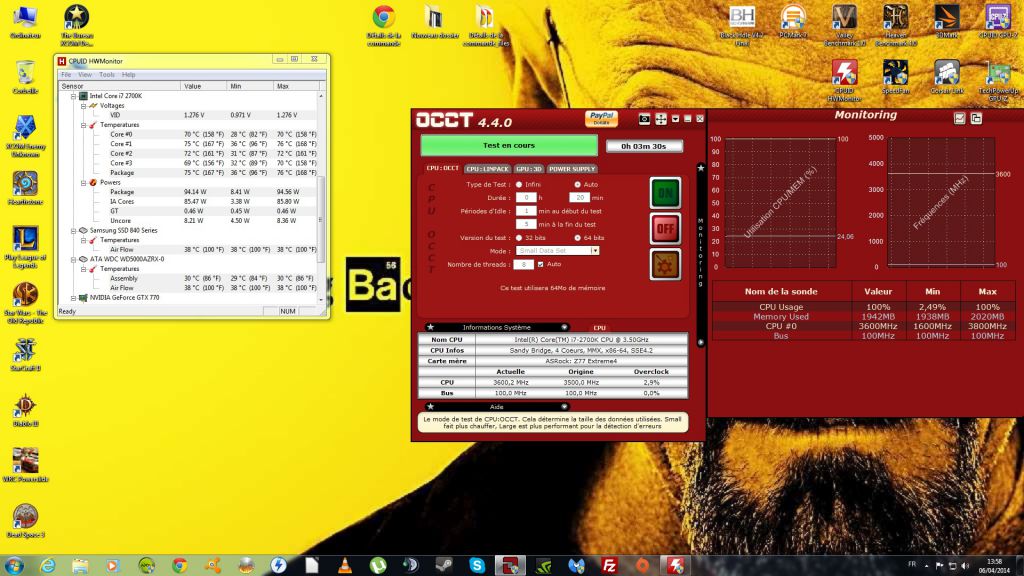Open the TechPowerUp GPU-Z desktop shortcut
This screenshot has width=1024, height=576.
coord(998,80)
